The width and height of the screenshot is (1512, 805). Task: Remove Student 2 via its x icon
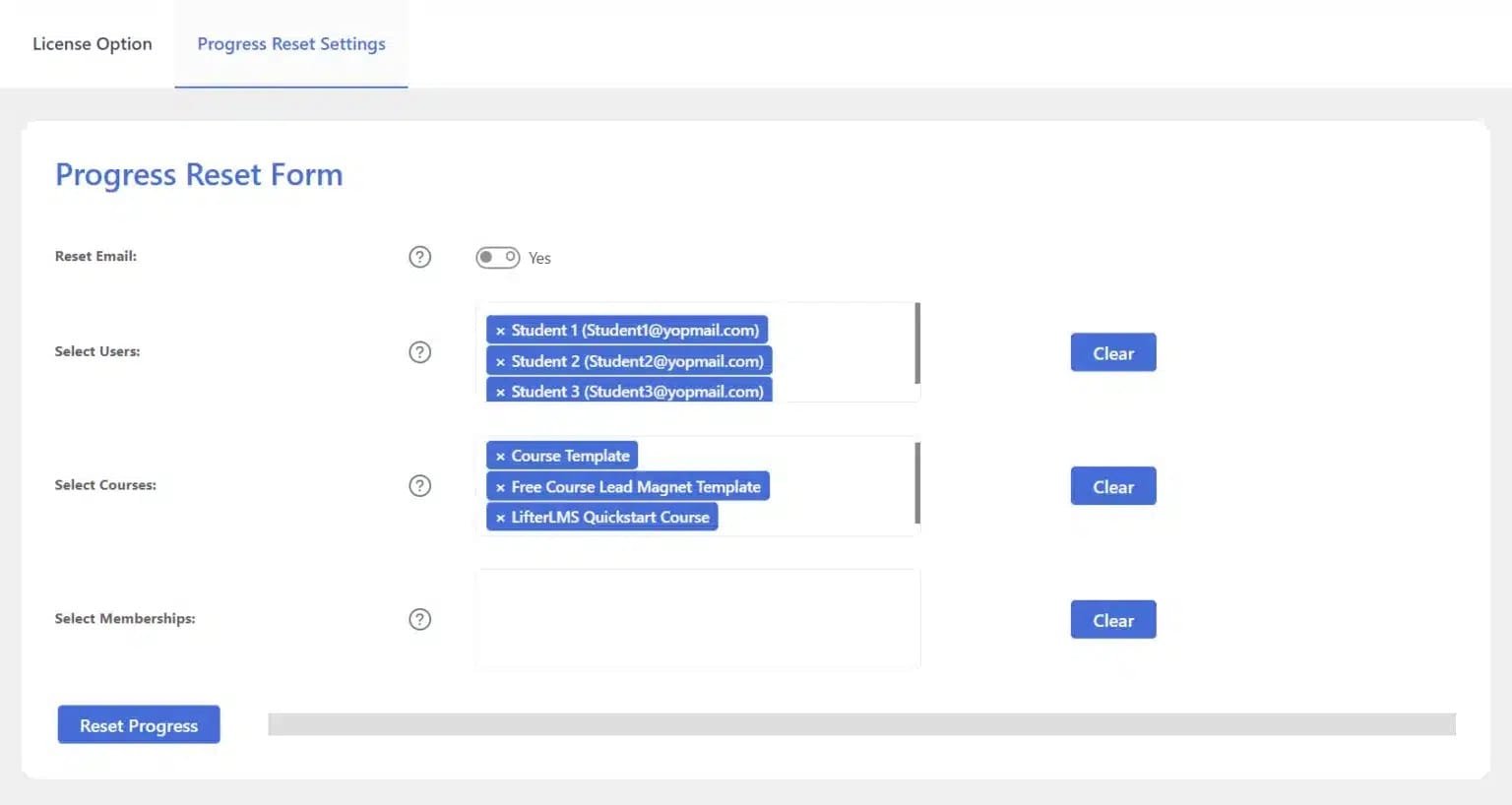coord(500,361)
